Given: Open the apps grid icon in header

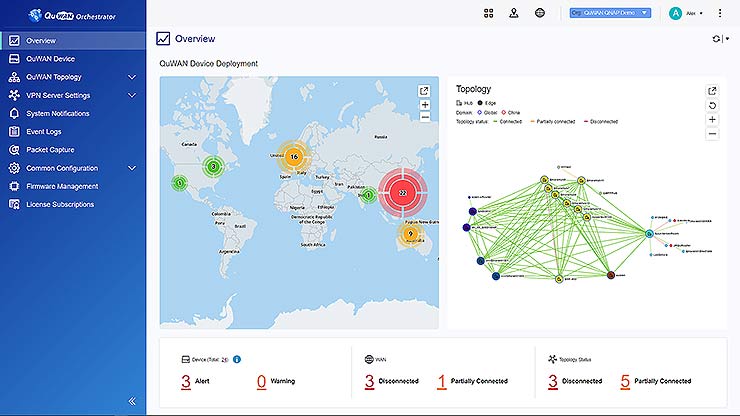Looking at the screenshot, I should tap(489, 13).
